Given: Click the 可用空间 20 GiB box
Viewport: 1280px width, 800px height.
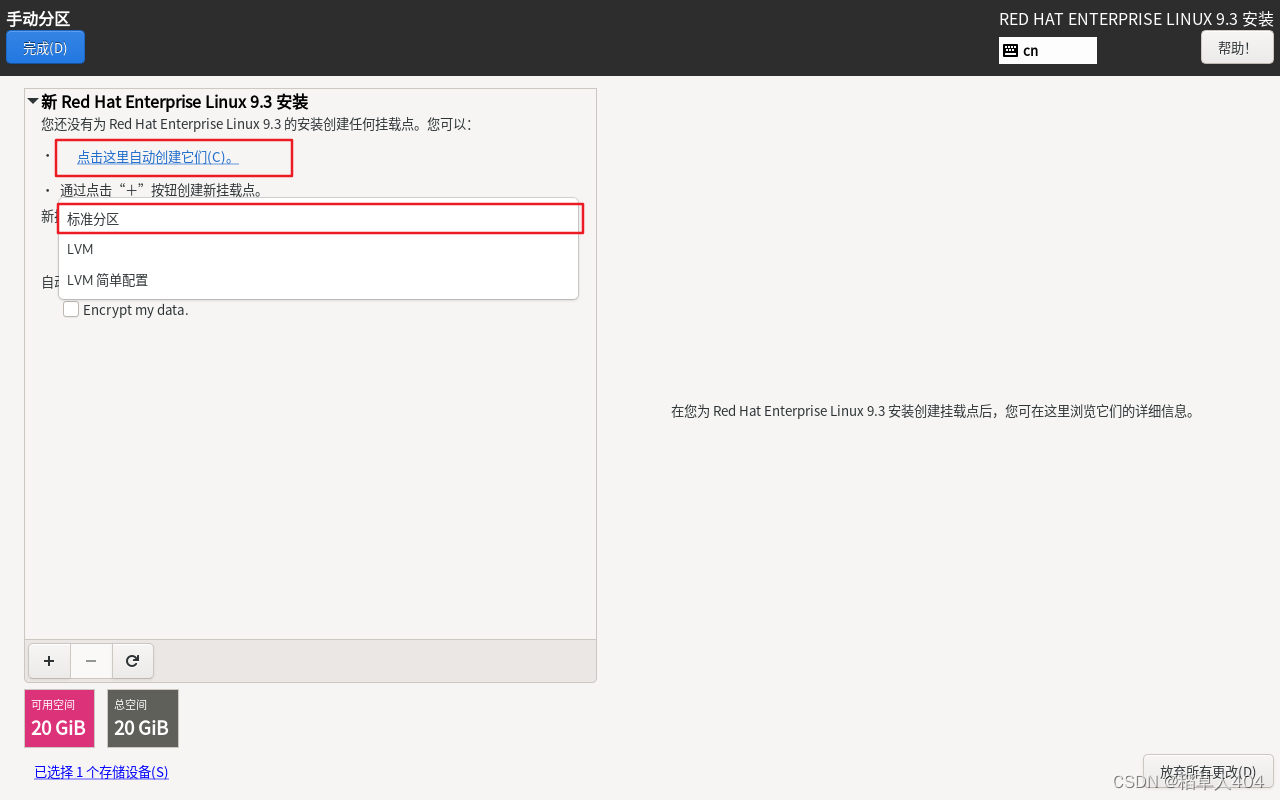Looking at the screenshot, I should point(59,718).
